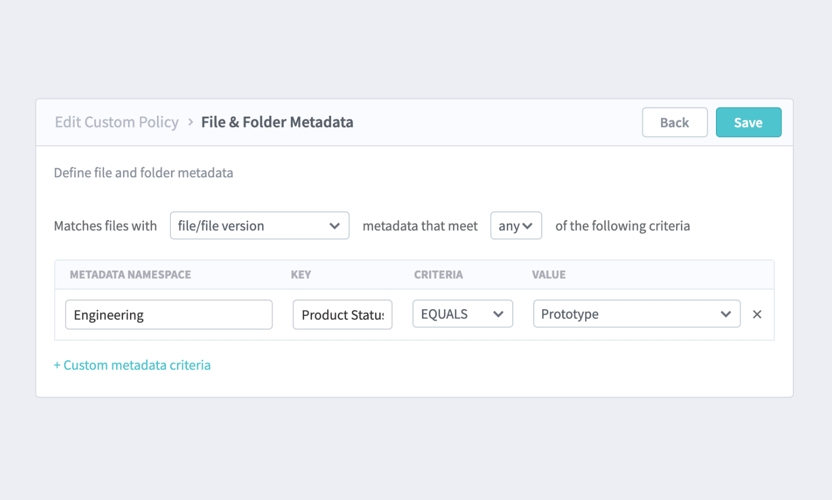Expand the 'any' match condition dropdown
The height and width of the screenshot is (500, 832).
pos(516,226)
